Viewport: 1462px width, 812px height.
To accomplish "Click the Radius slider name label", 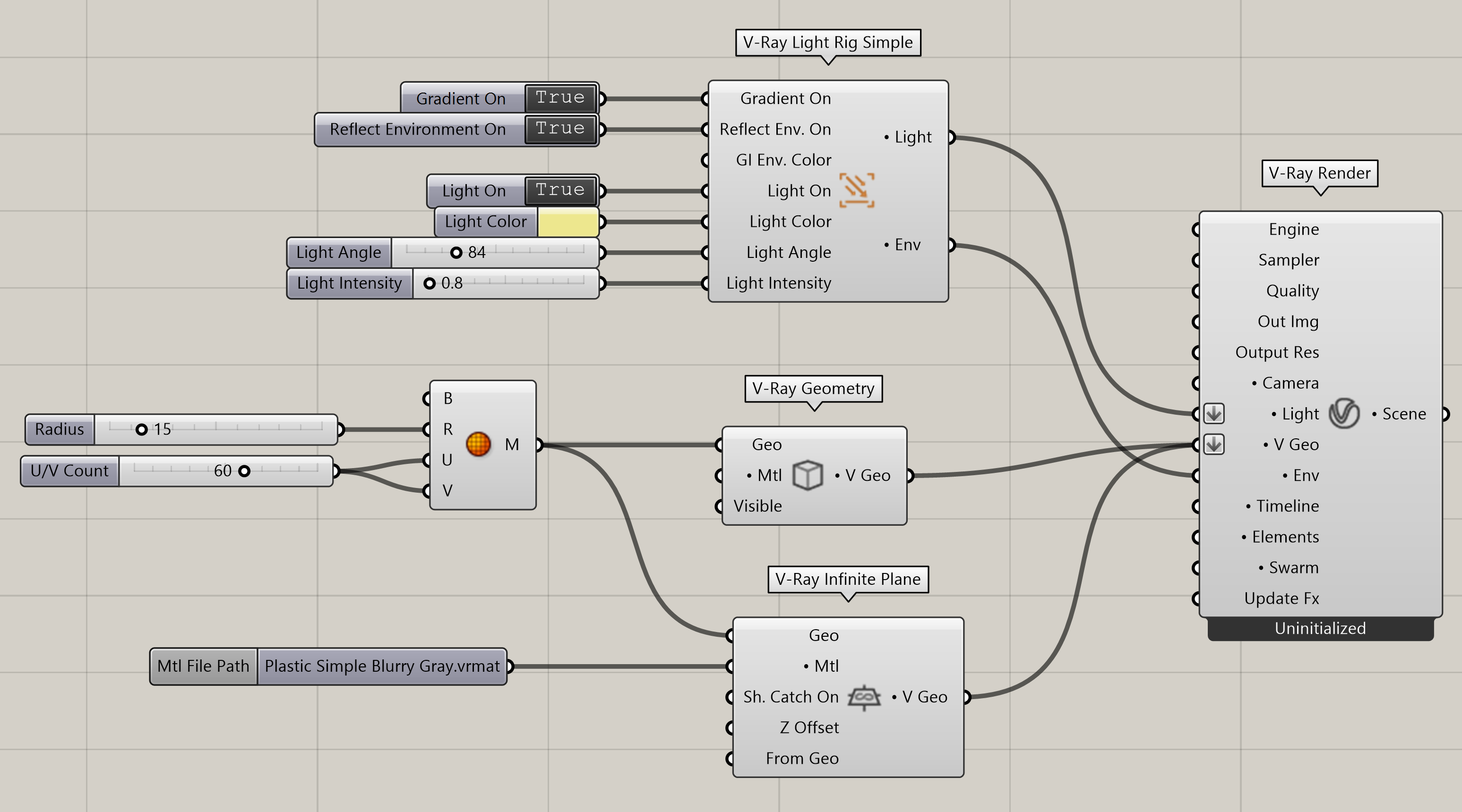I will click(x=60, y=429).
